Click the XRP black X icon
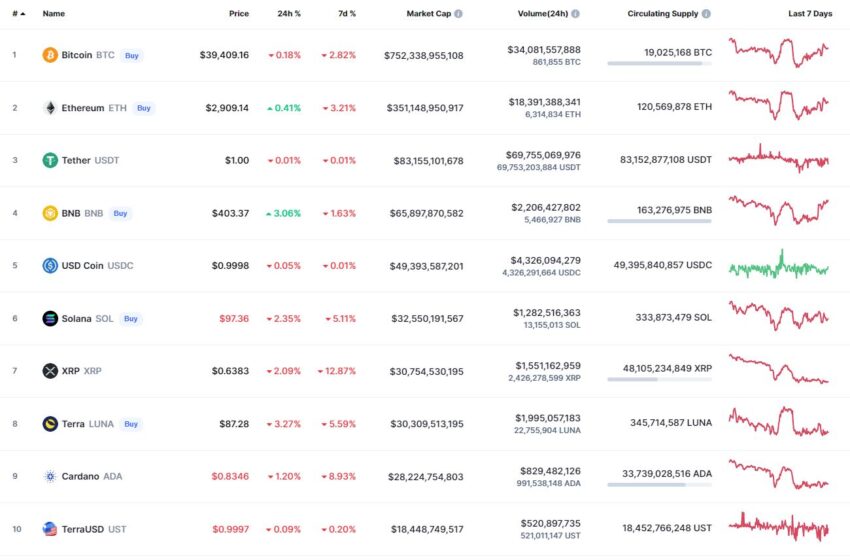 coord(50,371)
